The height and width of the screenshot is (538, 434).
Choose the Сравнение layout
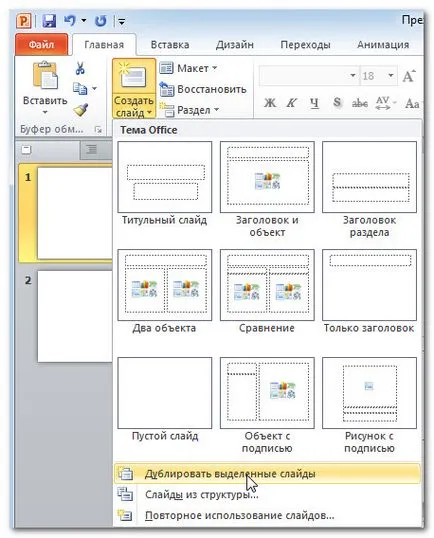pos(267,291)
